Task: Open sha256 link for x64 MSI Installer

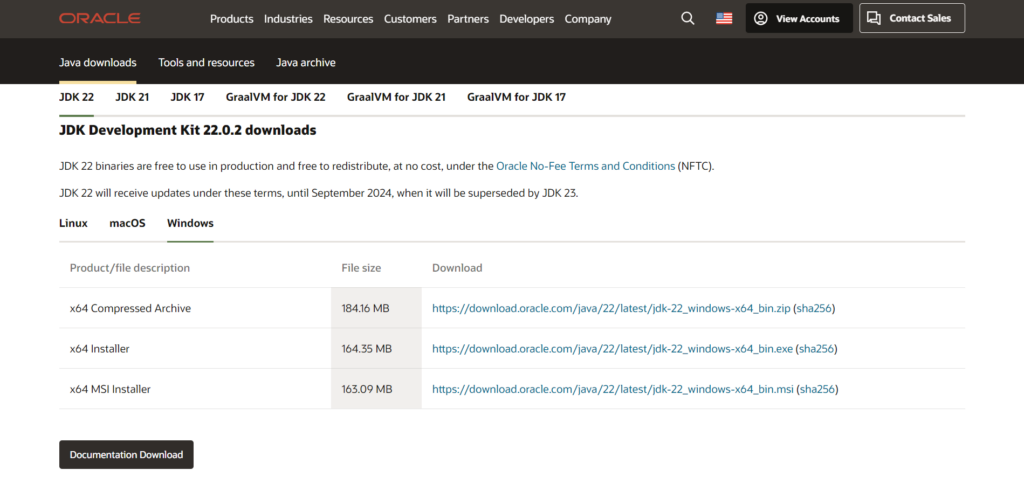Action: pyautogui.click(x=817, y=388)
